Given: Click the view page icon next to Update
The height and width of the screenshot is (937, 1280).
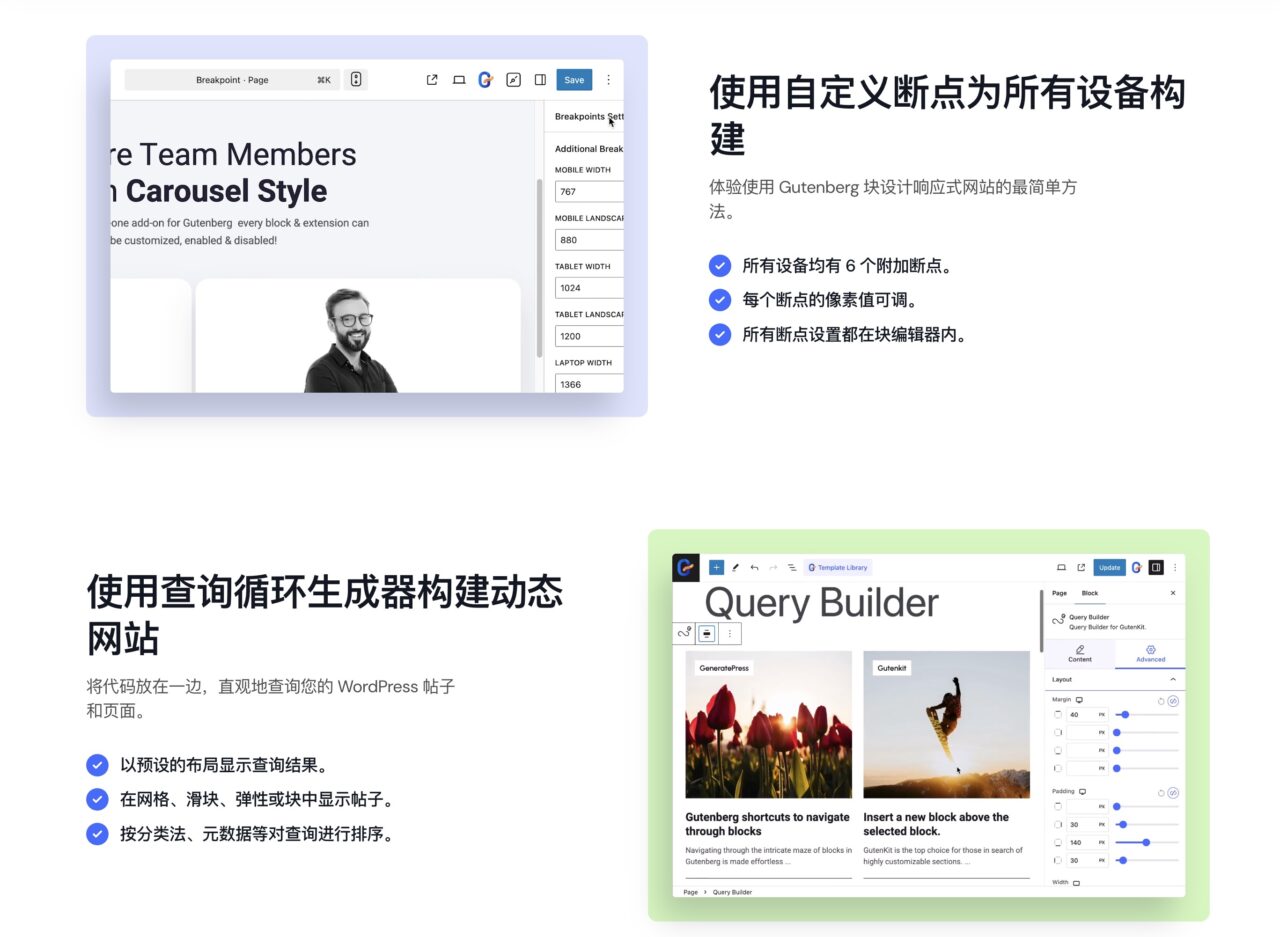Looking at the screenshot, I should pyautogui.click(x=1081, y=567).
